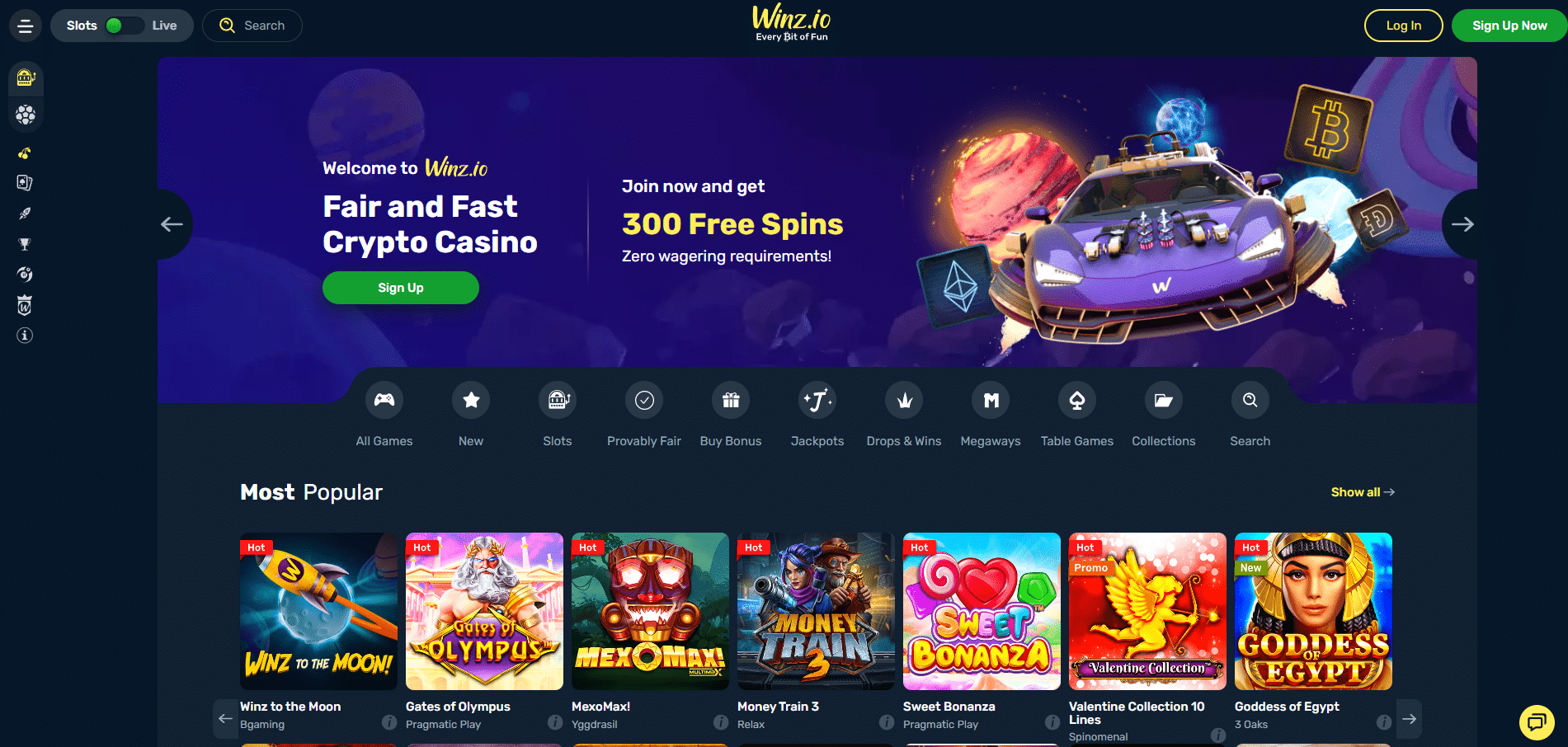Image resolution: width=1568 pixels, height=747 pixels.
Task: Click the Search field in header
Action: point(252,26)
